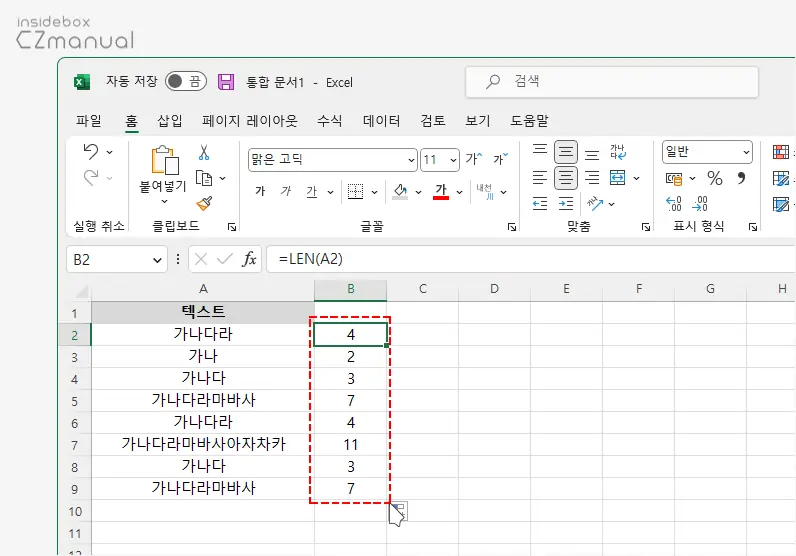Click the fill color bucket icon
Viewport: 796px width, 556px height.
(x=400, y=191)
